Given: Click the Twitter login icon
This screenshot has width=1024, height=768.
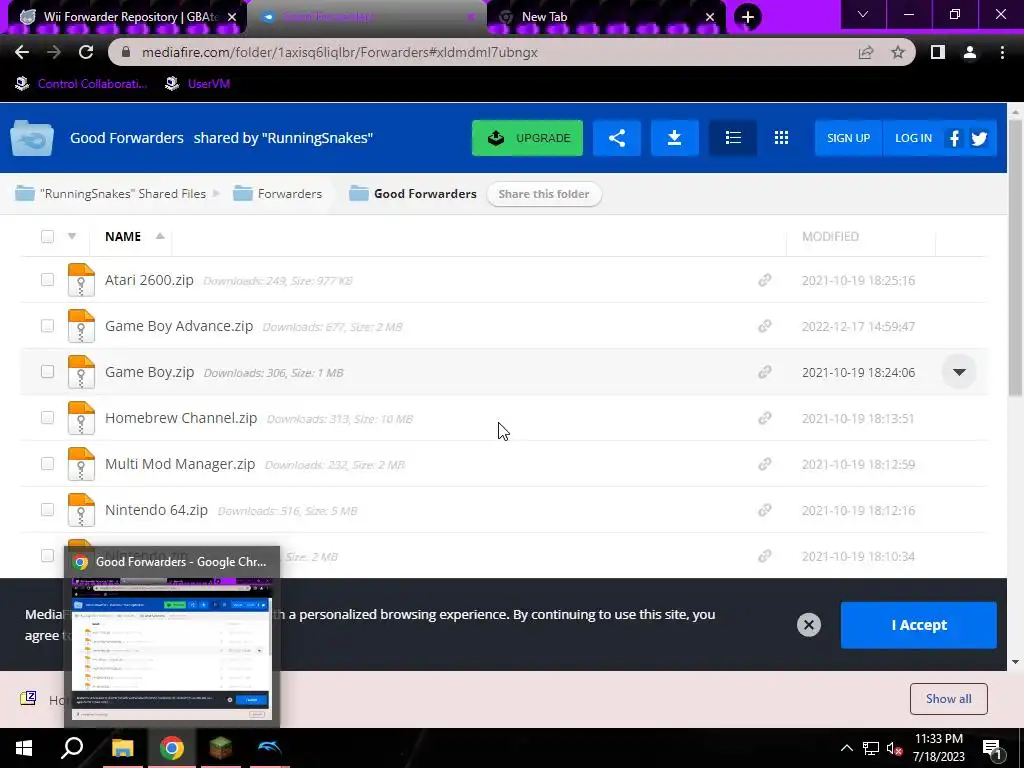Looking at the screenshot, I should click(x=979, y=138).
